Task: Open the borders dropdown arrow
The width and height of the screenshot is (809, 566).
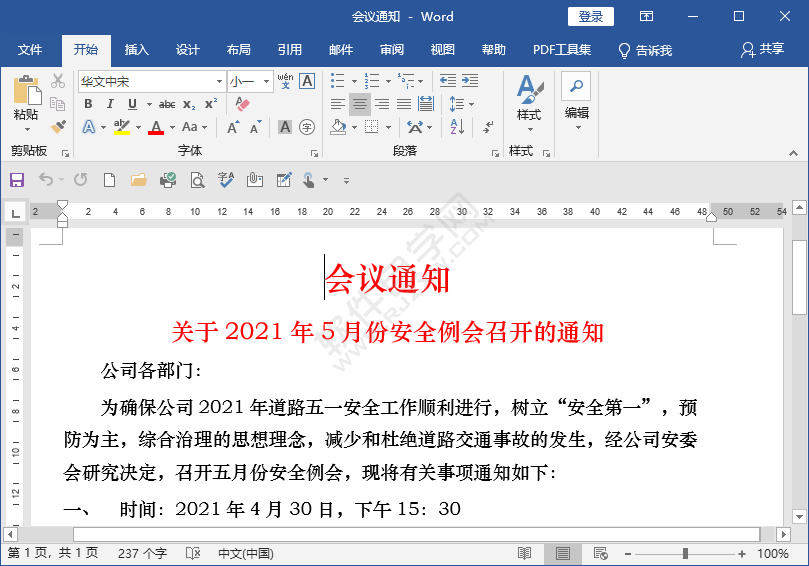Action: (x=388, y=127)
